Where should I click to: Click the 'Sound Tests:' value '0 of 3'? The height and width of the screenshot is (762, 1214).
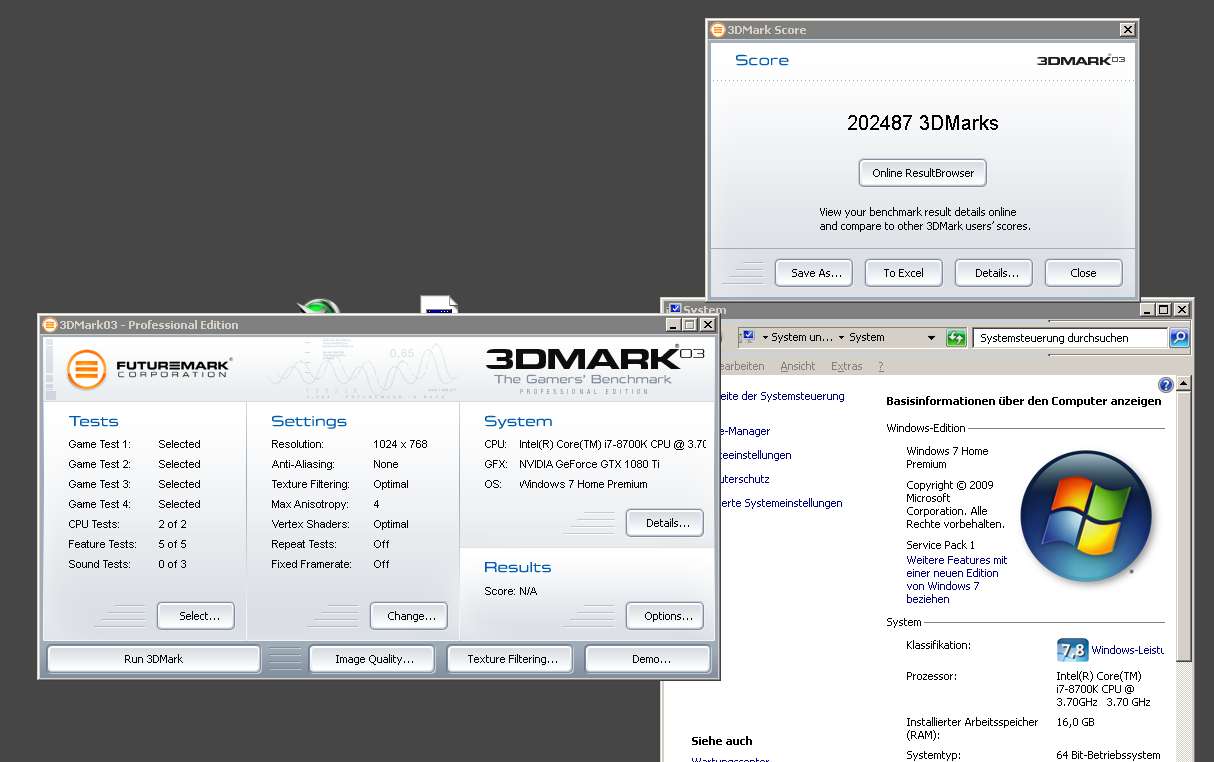(x=172, y=564)
